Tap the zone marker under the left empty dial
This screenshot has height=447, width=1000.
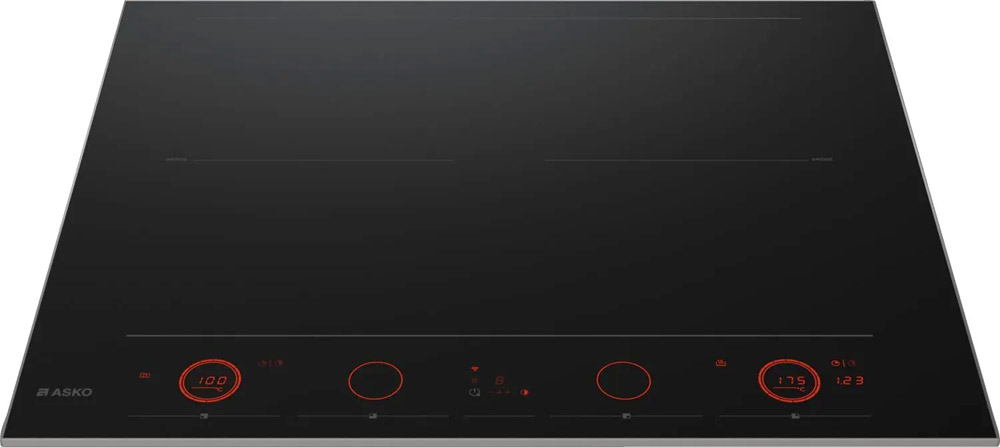(373, 416)
